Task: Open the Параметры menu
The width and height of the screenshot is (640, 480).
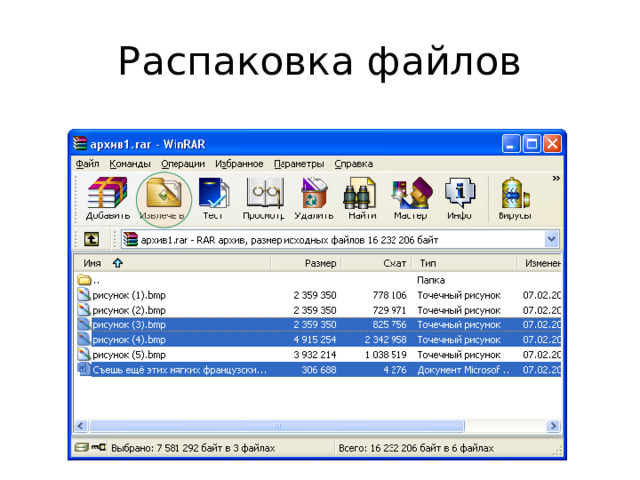Action: point(299,164)
